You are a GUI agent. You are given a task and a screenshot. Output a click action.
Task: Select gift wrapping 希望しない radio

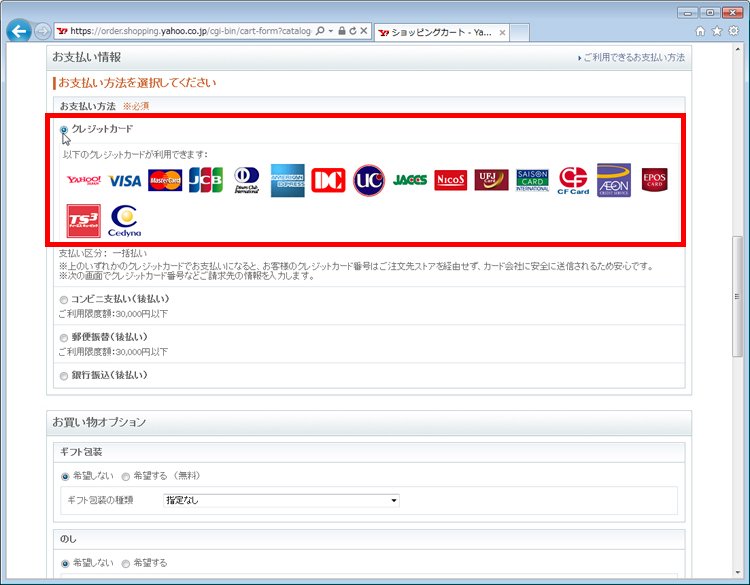coord(65,476)
